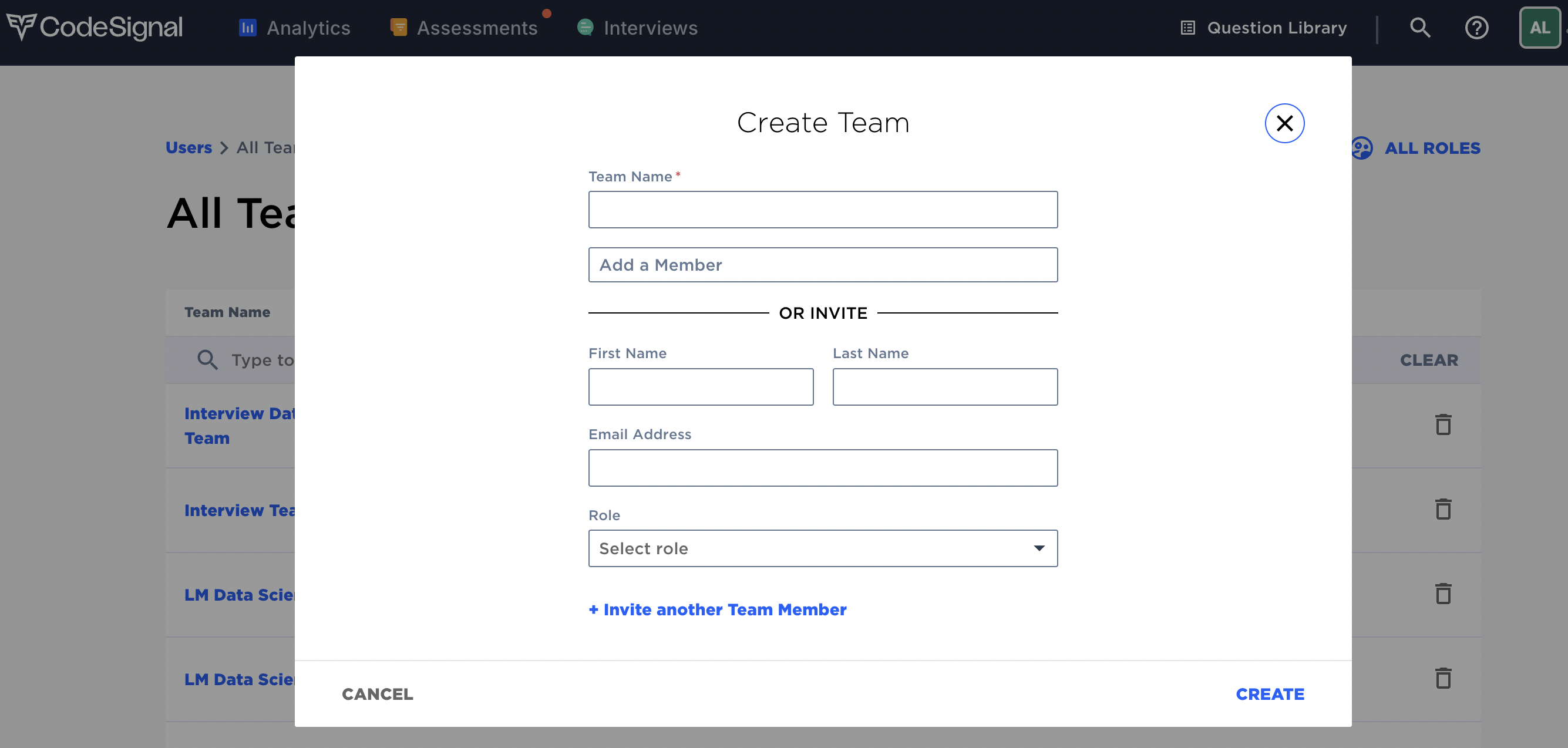
Task: Open the Question Library
Action: pos(1264,28)
